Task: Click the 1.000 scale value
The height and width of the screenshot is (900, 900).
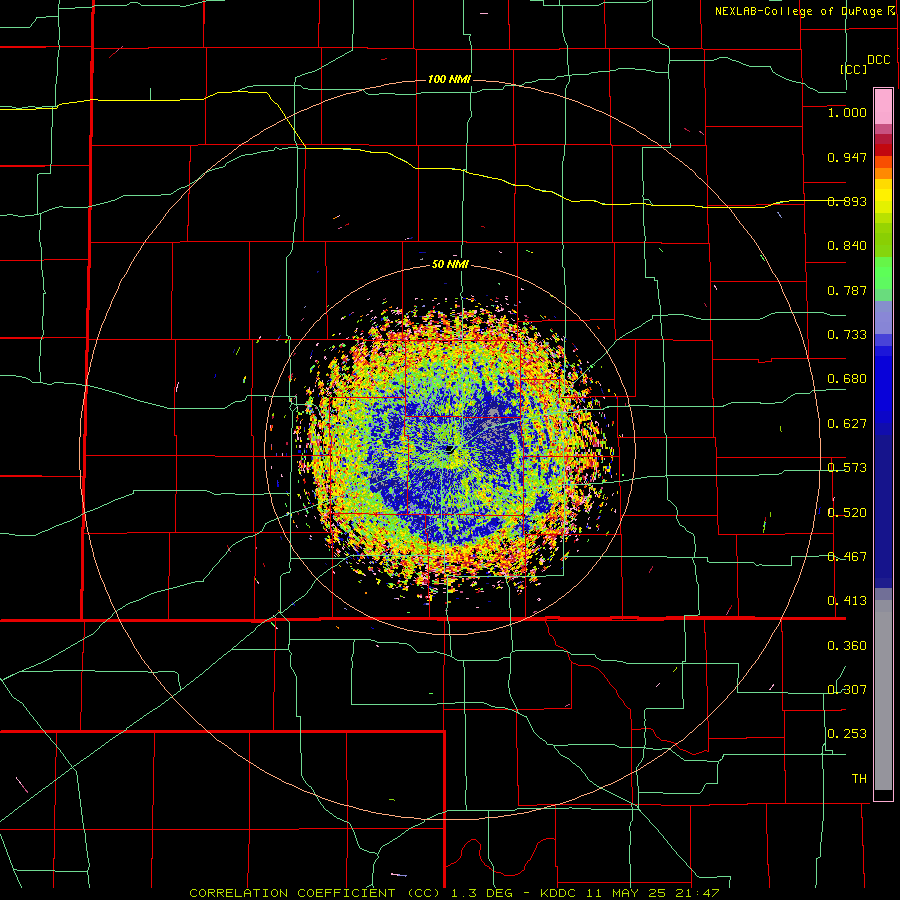Action: coord(847,112)
